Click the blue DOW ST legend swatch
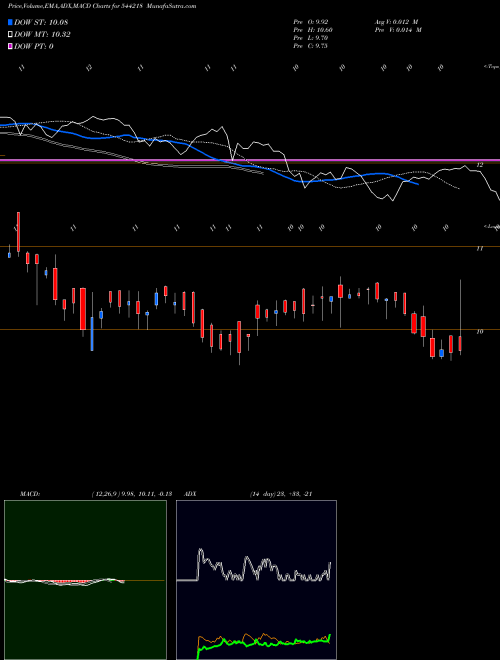The width and height of the screenshot is (500, 660). 10,22
